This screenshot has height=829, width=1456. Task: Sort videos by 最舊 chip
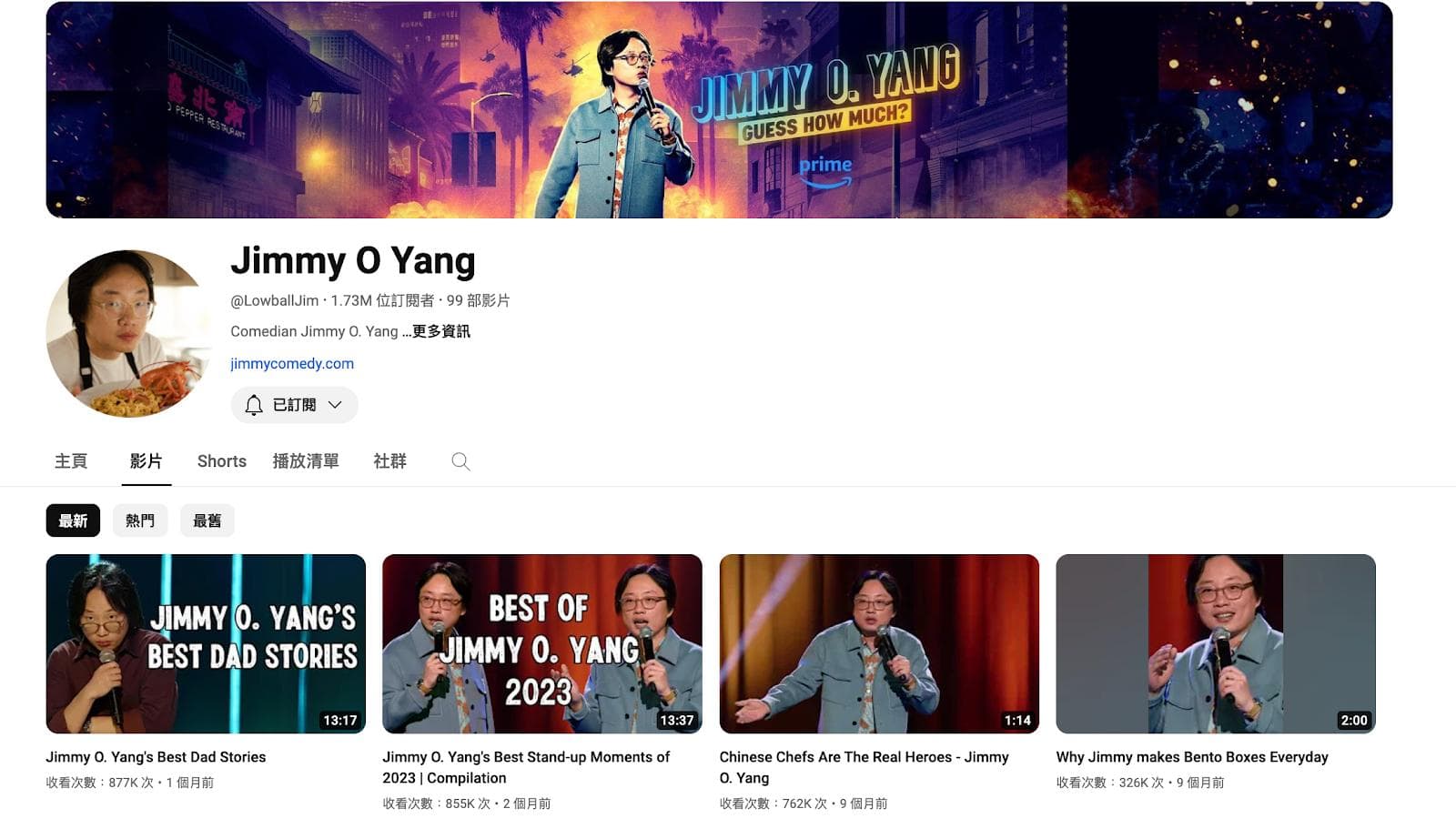(207, 521)
